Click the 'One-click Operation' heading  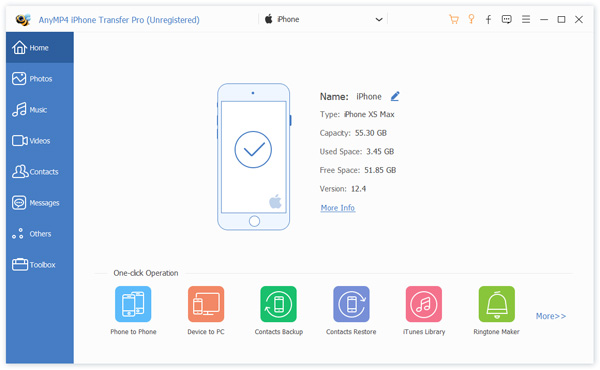click(x=146, y=273)
